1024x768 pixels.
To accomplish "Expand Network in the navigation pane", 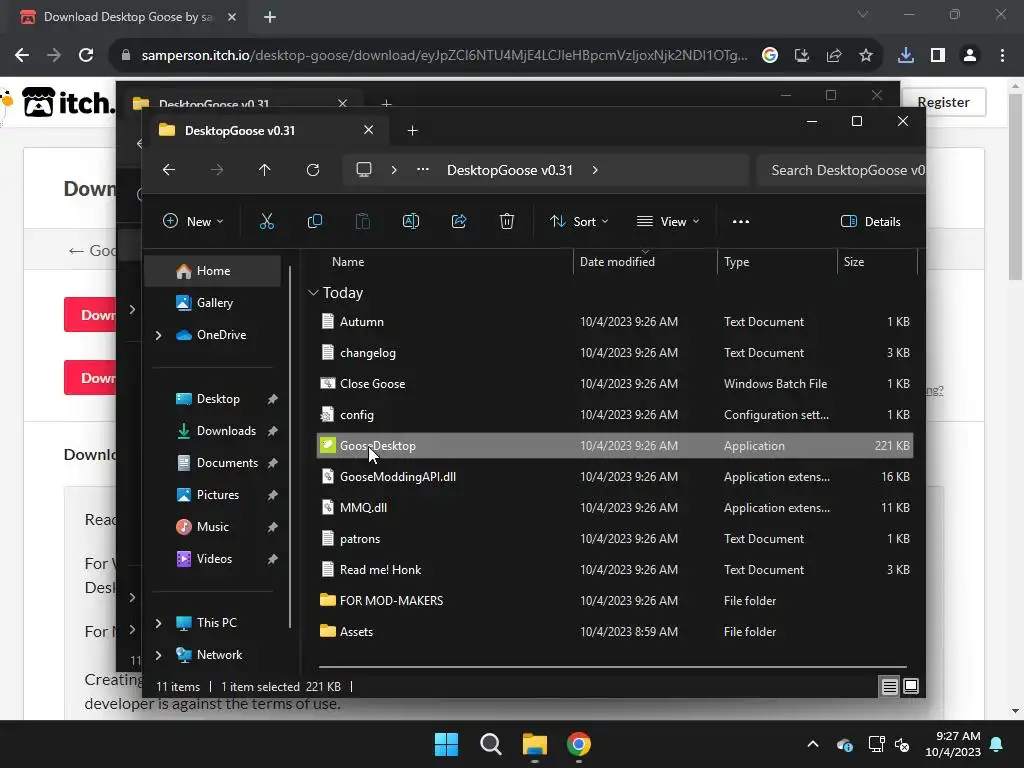I will point(158,655).
